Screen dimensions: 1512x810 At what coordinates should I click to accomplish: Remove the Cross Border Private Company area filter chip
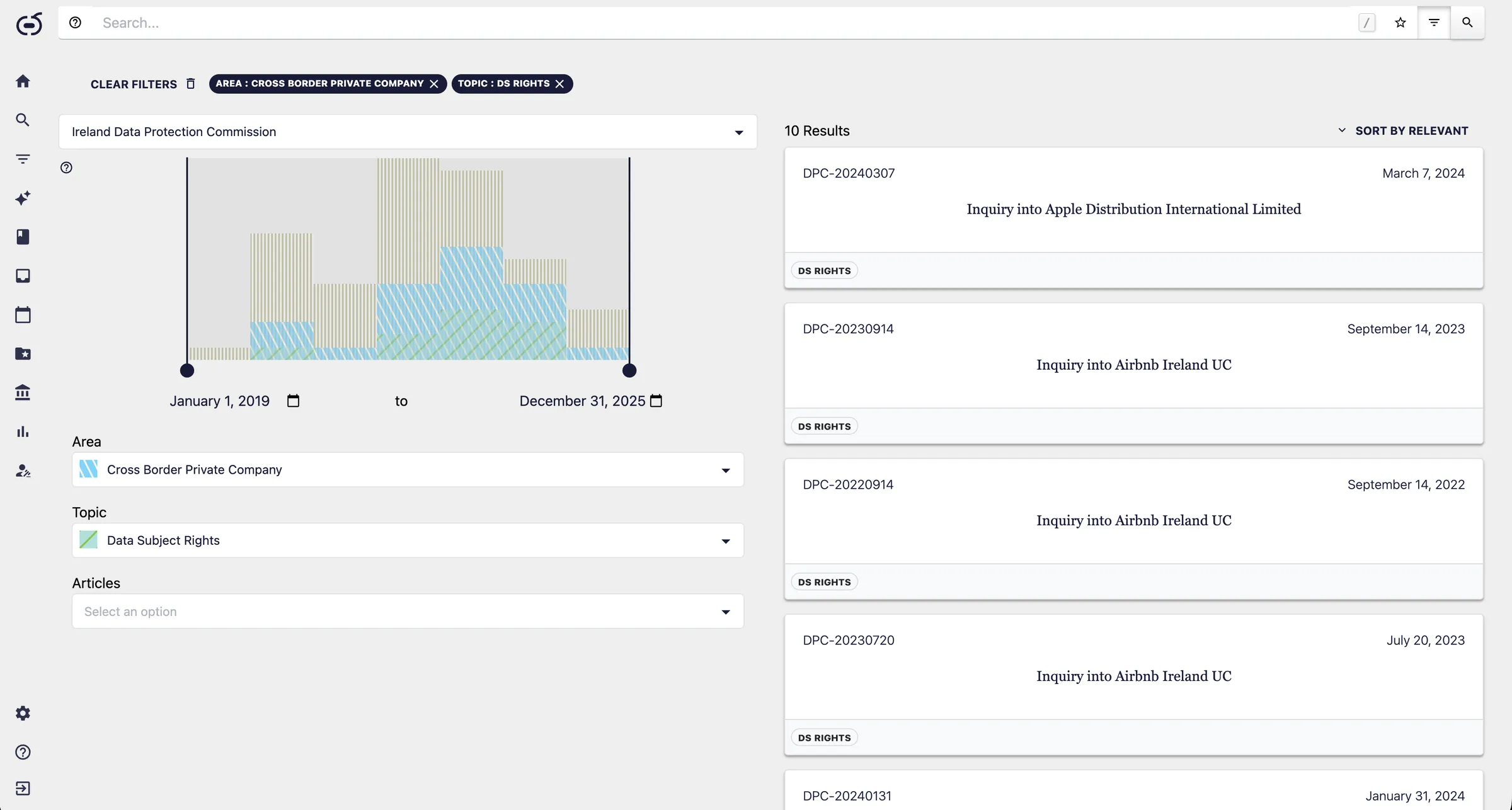pos(434,84)
